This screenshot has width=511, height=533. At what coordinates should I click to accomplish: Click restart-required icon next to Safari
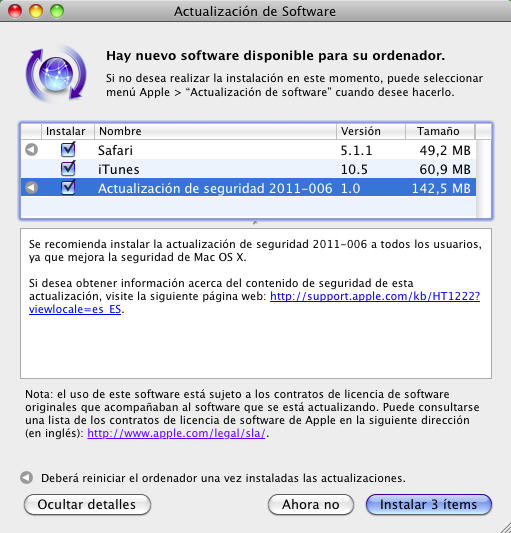(32, 150)
